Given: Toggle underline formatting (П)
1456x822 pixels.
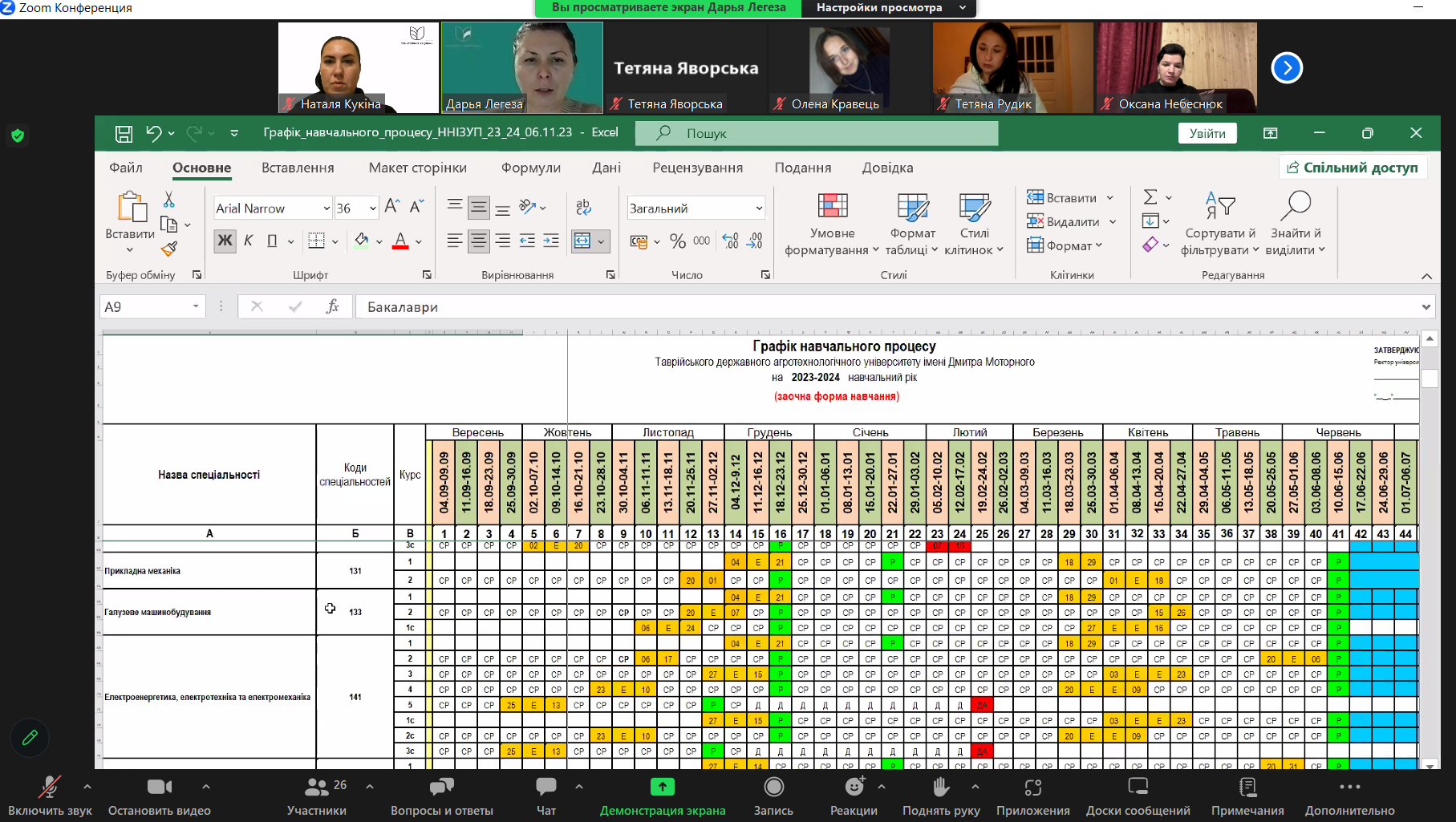Looking at the screenshot, I should [x=272, y=241].
